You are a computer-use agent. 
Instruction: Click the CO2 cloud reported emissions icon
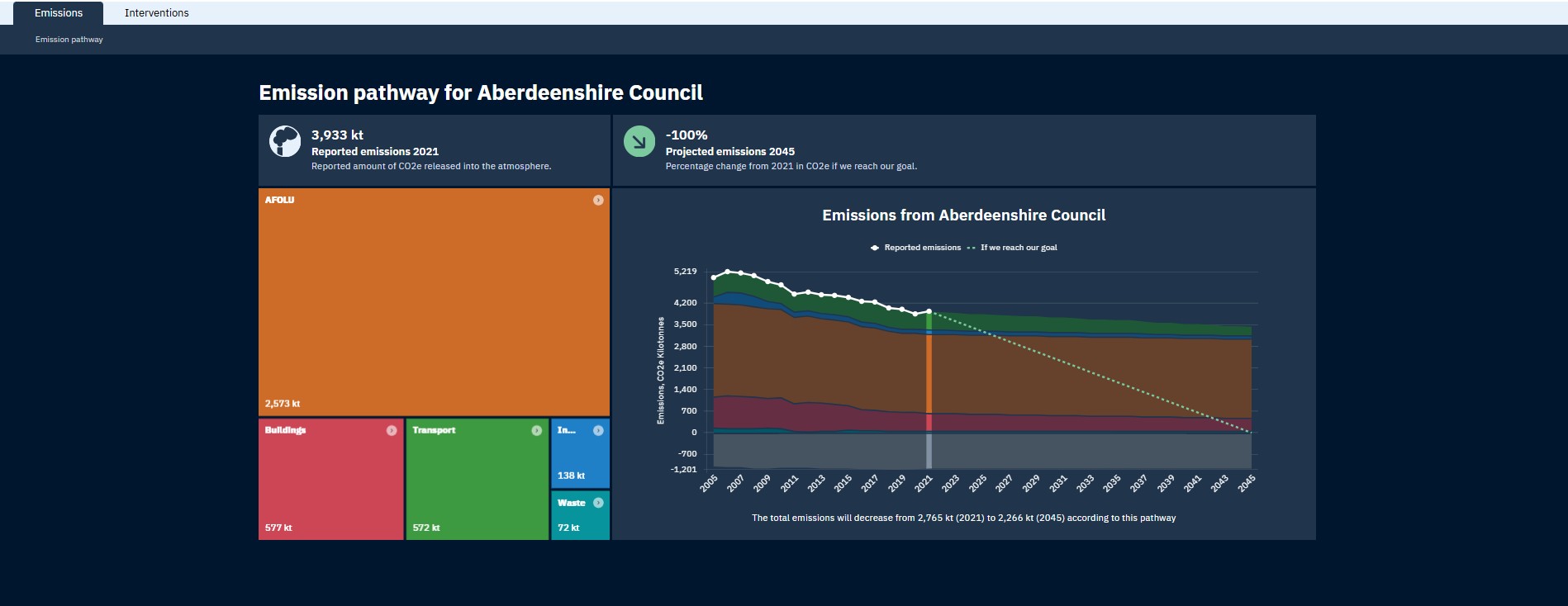[x=285, y=141]
